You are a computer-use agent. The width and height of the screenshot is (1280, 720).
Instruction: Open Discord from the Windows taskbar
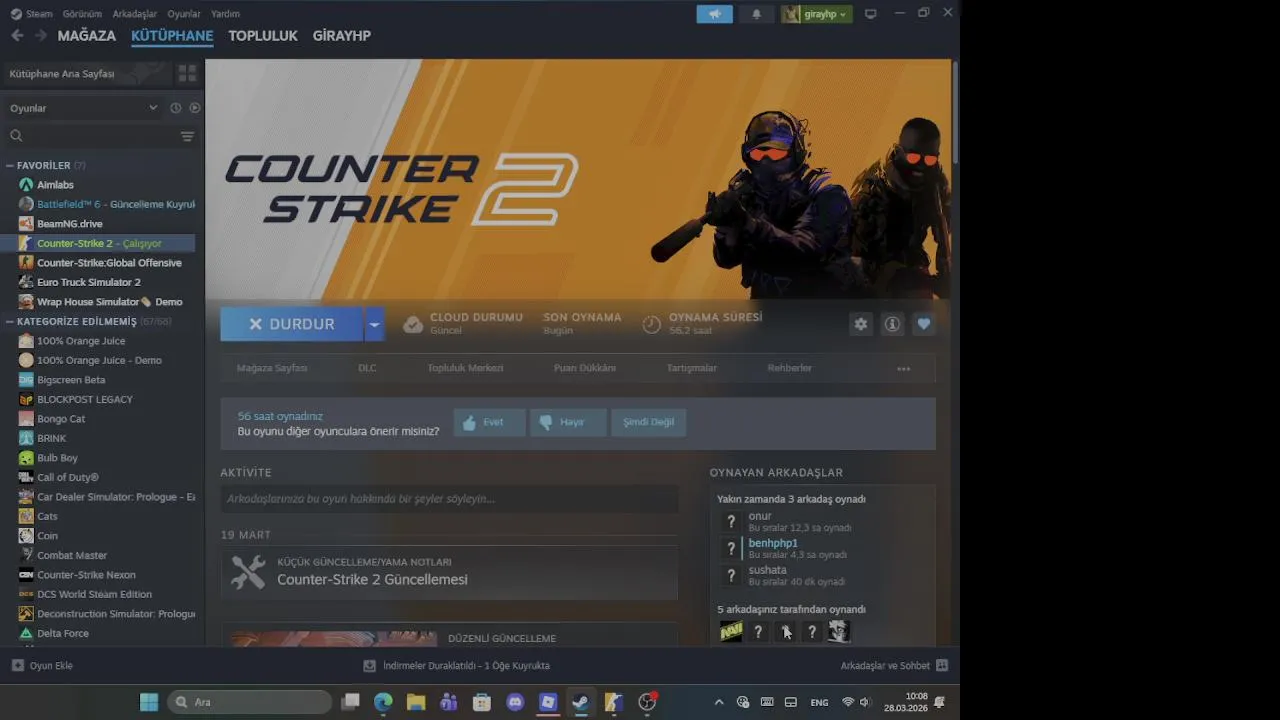click(x=515, y=702)
